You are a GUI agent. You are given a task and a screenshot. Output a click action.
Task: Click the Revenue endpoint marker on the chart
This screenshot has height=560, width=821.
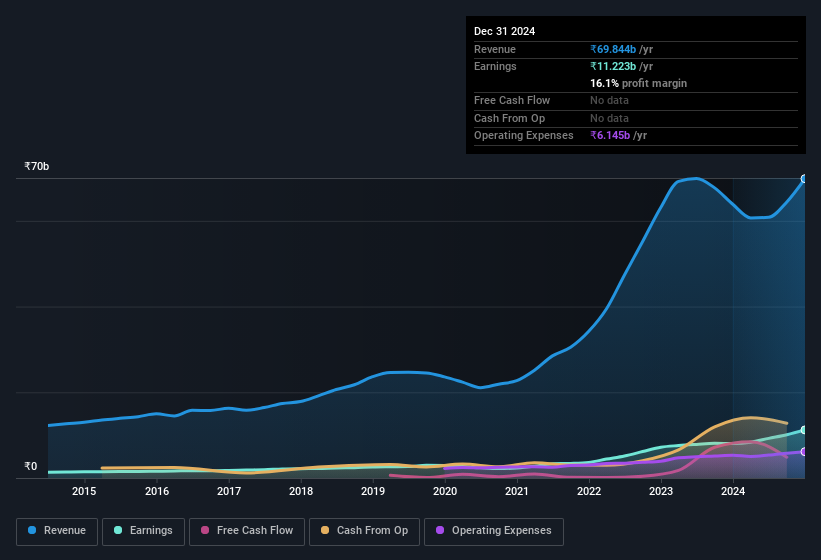pyautogui.click(x=804, y=179)
